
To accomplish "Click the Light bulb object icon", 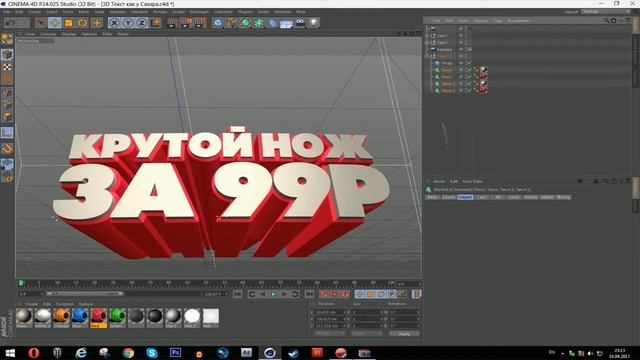I will click(313, 22).
